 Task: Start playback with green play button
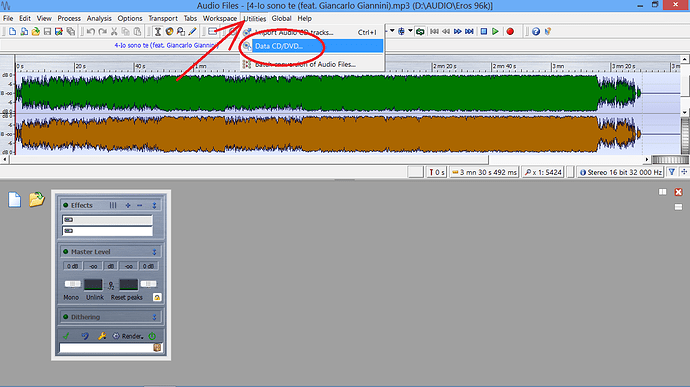[x=495, y=32]
